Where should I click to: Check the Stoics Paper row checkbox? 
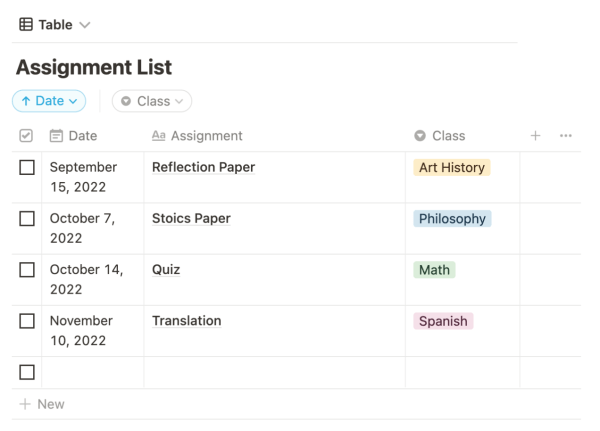click(27, 219)
